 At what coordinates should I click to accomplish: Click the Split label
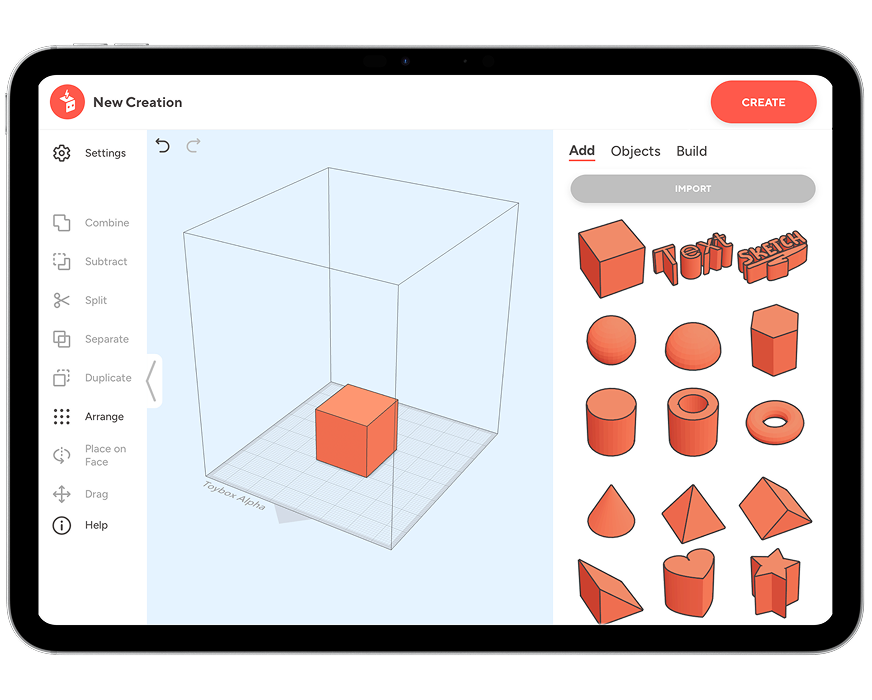96,301
